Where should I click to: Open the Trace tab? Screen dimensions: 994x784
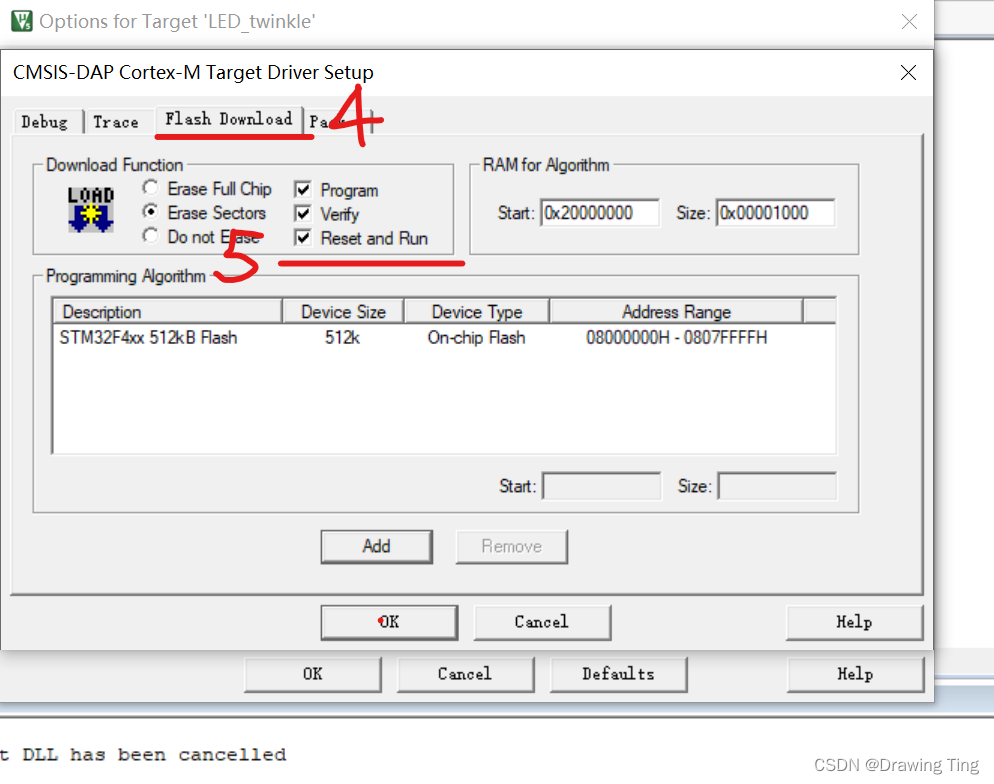click(116, 122)
